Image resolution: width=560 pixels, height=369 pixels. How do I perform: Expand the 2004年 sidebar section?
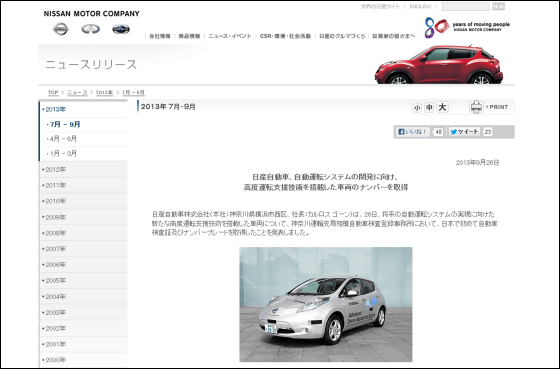(x=83, y=296)
